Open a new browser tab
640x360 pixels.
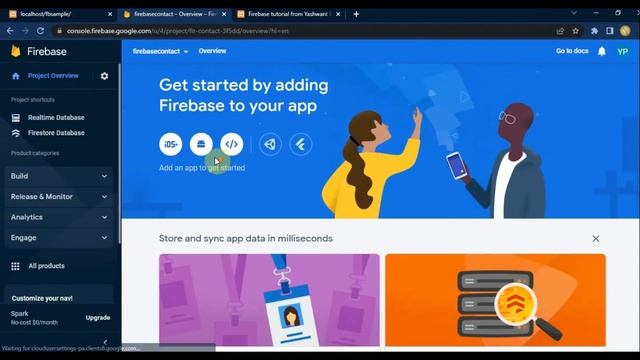click(x=356, y=14)
